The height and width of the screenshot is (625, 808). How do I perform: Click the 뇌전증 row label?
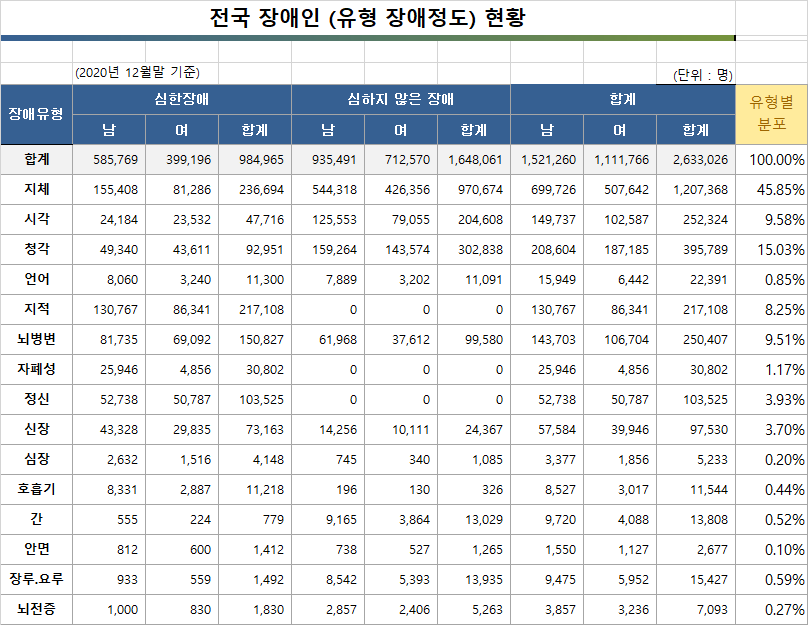(x=36, y=609)
